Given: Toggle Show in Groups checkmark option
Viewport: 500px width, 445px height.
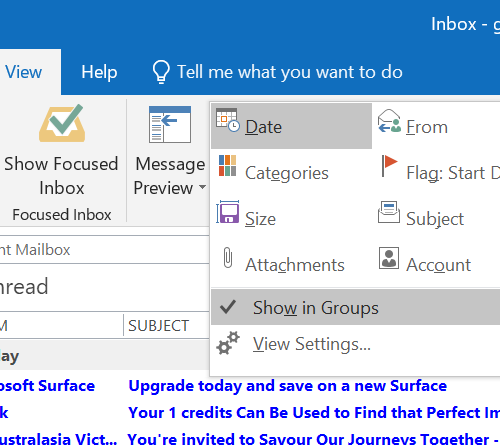Looking at the screenshot, I should click(x=355, y=307).
